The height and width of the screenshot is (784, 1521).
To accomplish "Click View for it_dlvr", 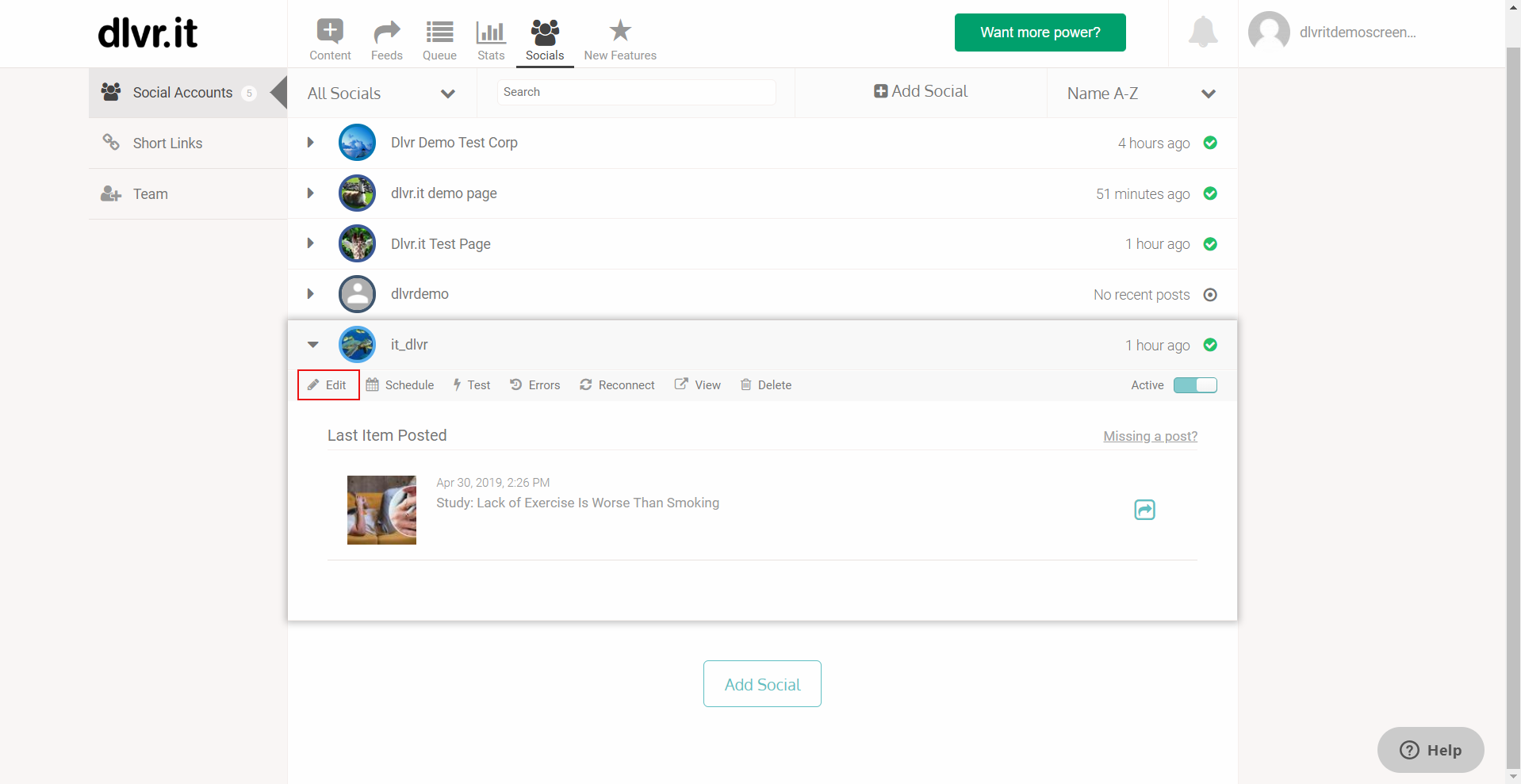I will tap(698, 385).
